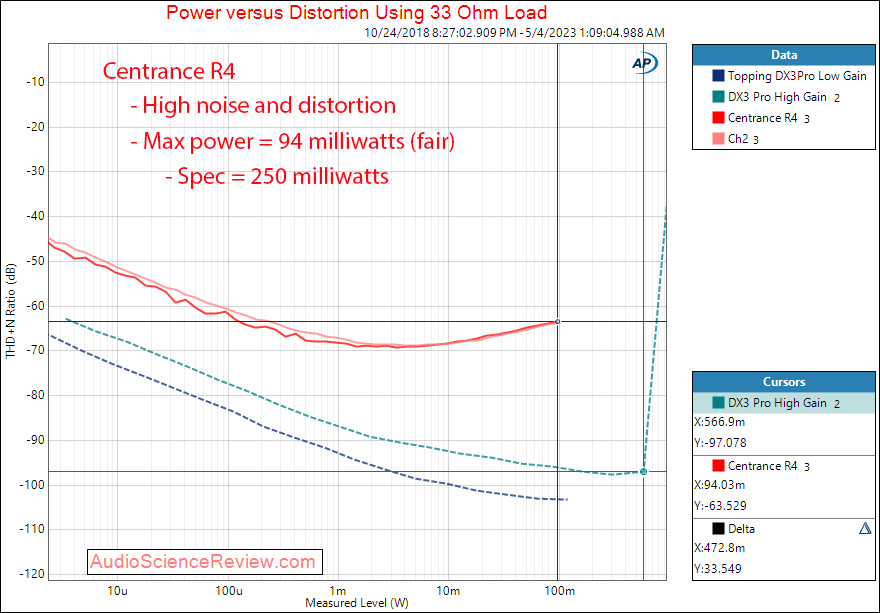This screenshot has width=880, height=613.
Task: Click the '-10' y-axis tick label
Action: 35,83
